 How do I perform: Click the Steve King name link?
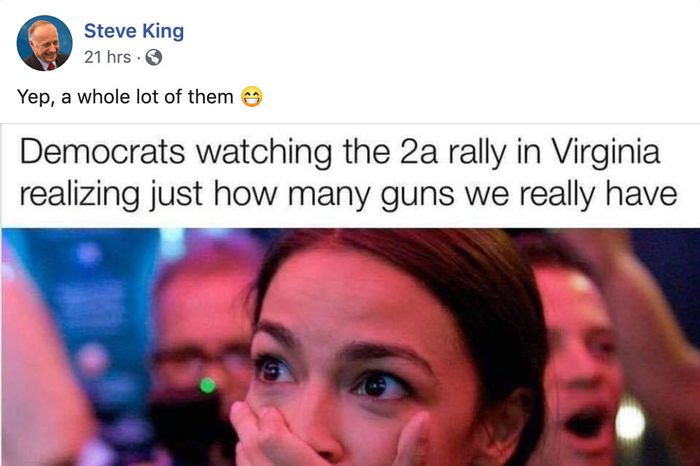134,31
